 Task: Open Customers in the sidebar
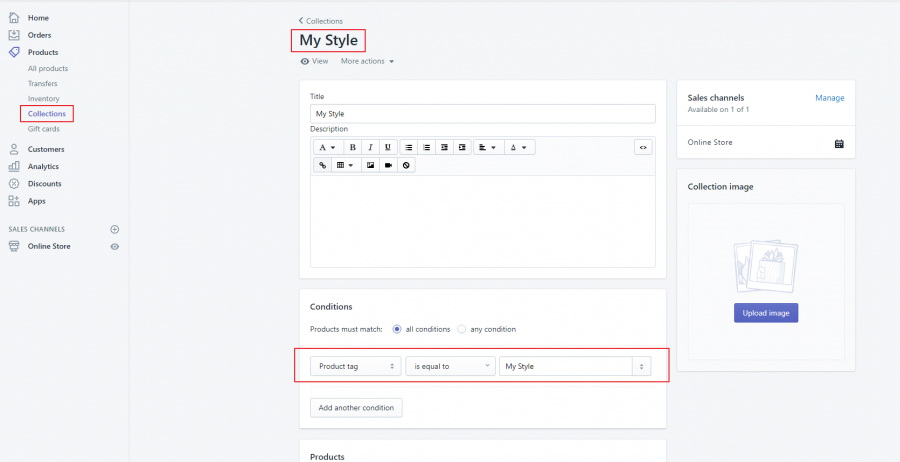(x=46, y=149)
